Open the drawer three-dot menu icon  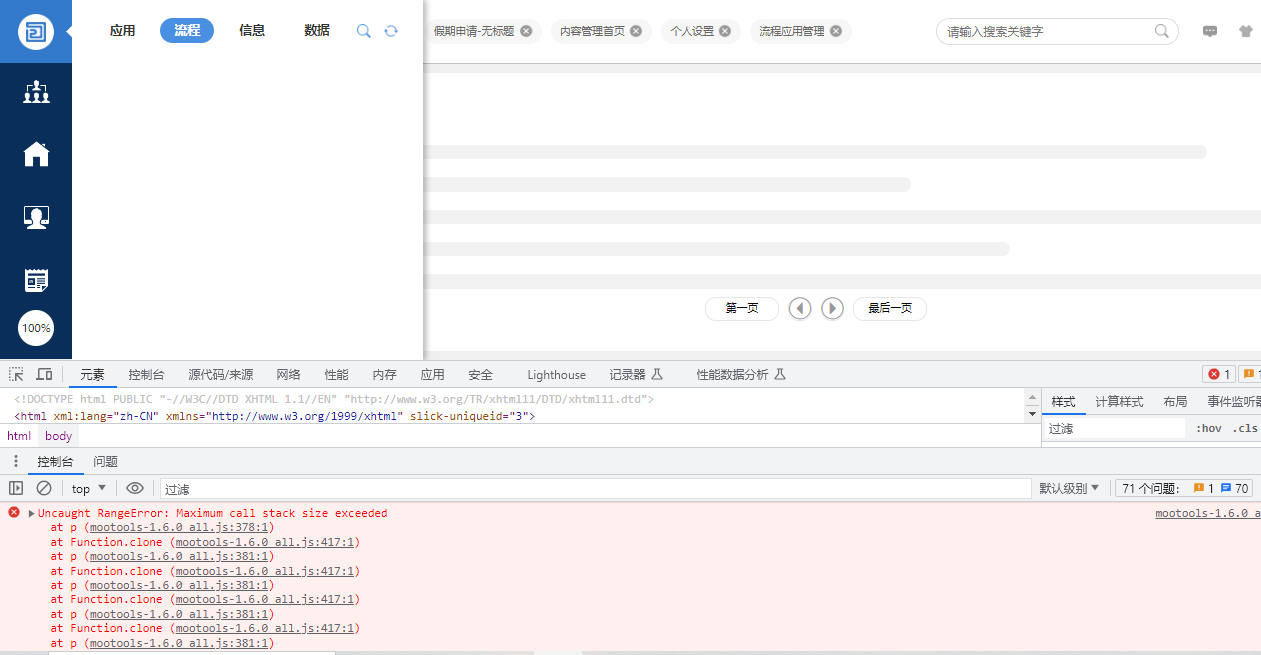(15, 461)
